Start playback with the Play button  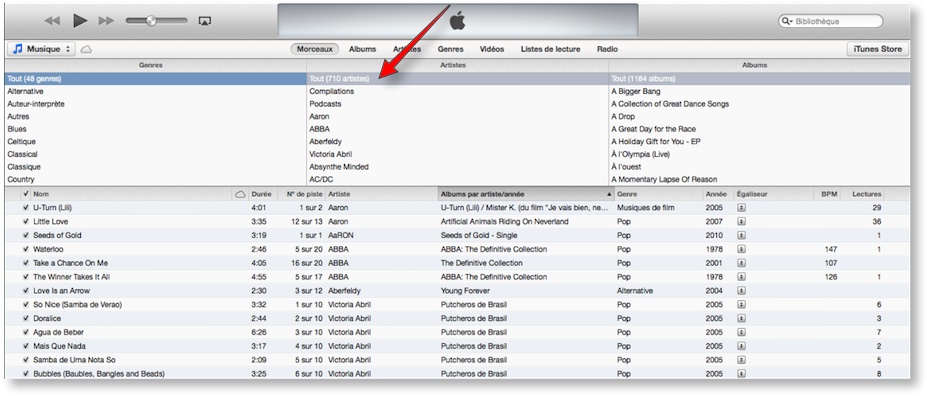coord(80,21)
